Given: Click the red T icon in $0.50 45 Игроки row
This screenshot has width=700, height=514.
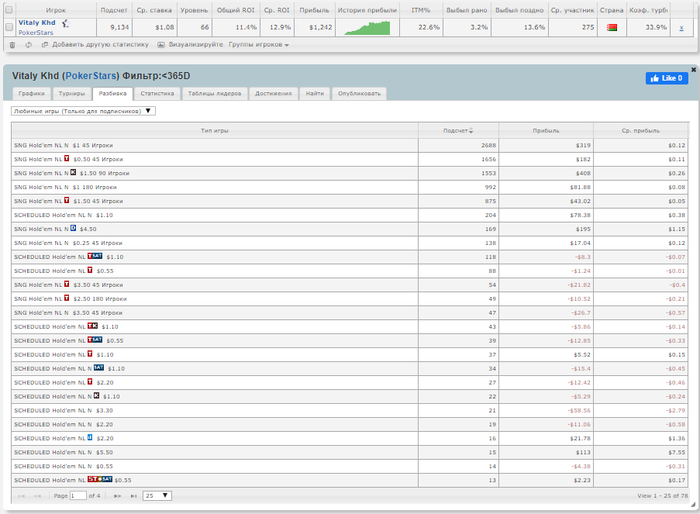Looking at the screenshot, I should (x=67, y=159).
